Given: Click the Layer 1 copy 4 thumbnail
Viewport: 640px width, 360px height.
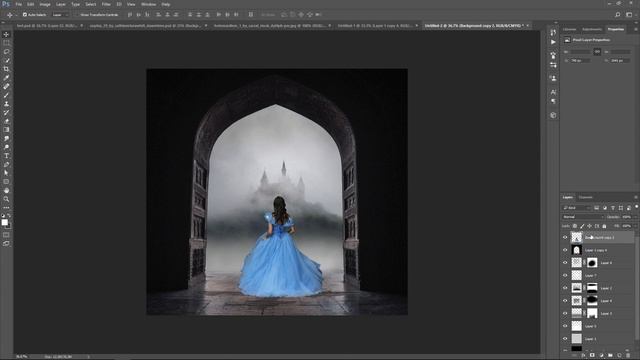Looking at the screenshot, I should (576, 250).
